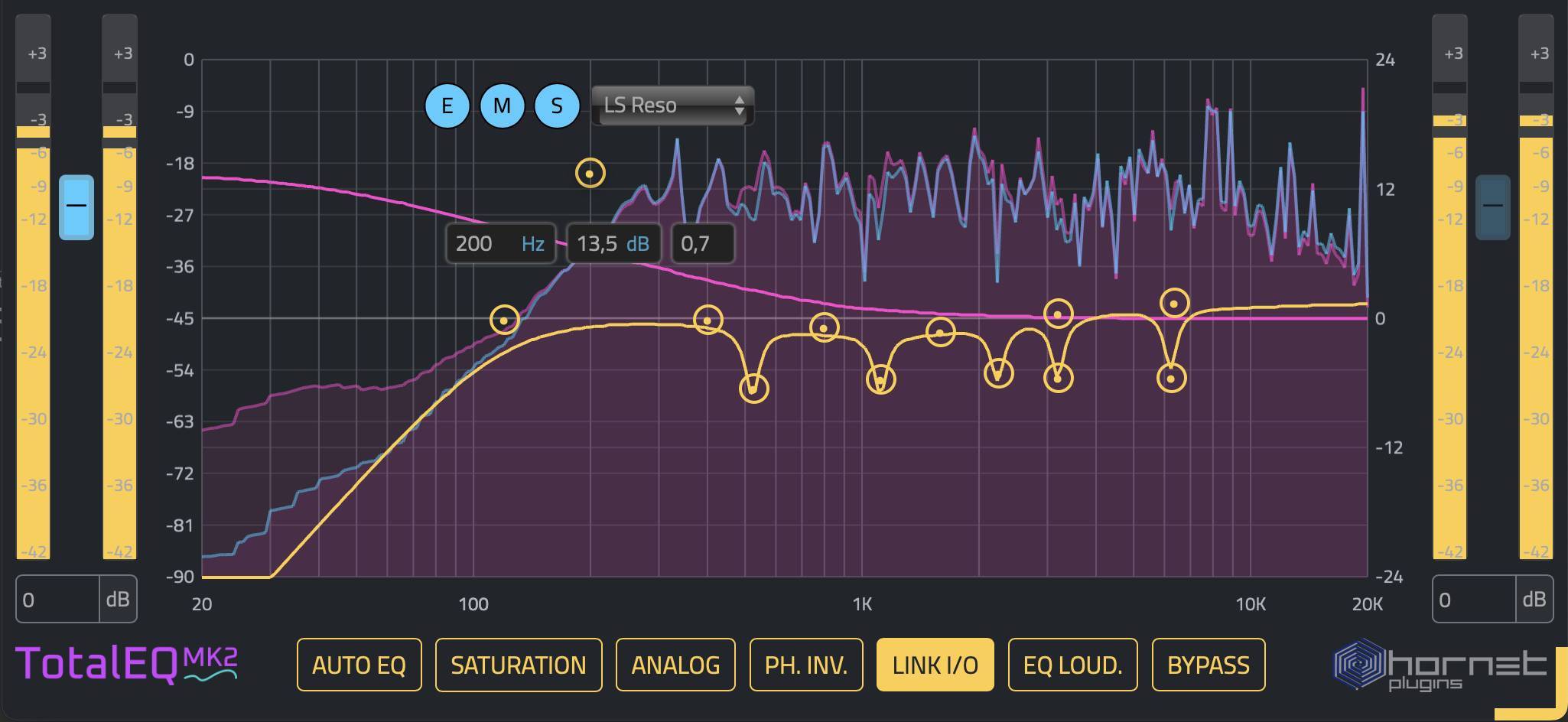Toggle the LINK I/O button

(935, 665)
